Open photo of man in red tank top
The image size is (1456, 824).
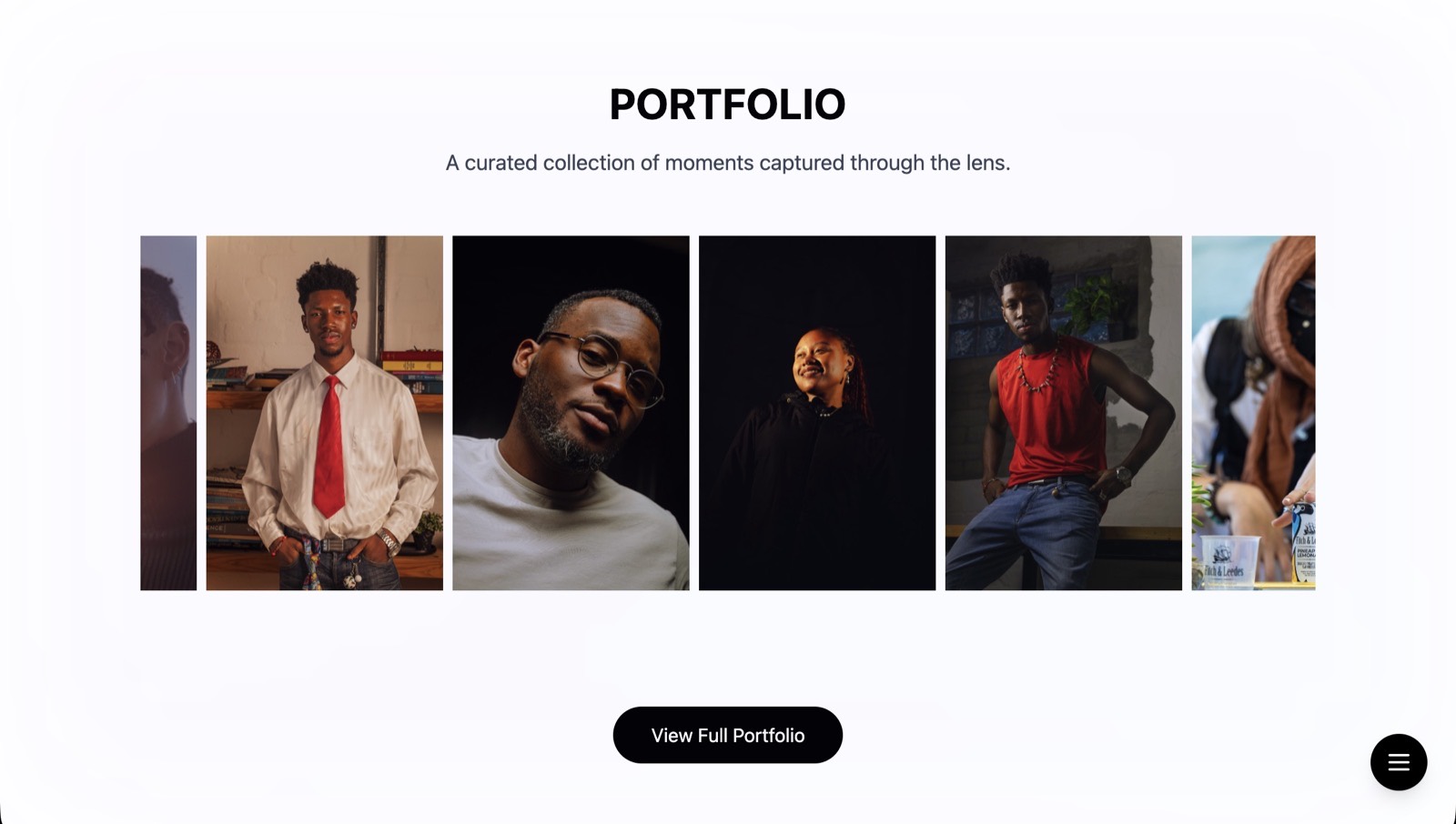click(1064, 413)
